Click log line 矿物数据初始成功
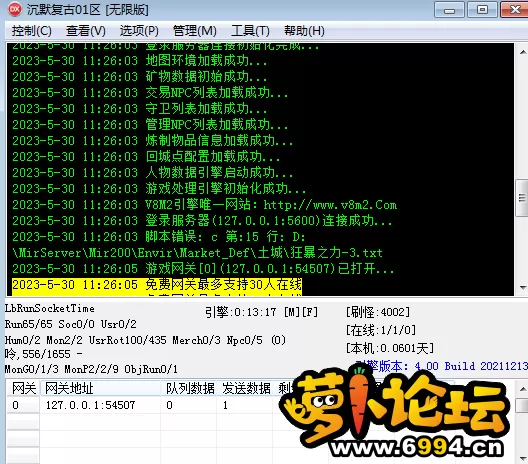The image size is (528, 464). (x=139, y=77)
